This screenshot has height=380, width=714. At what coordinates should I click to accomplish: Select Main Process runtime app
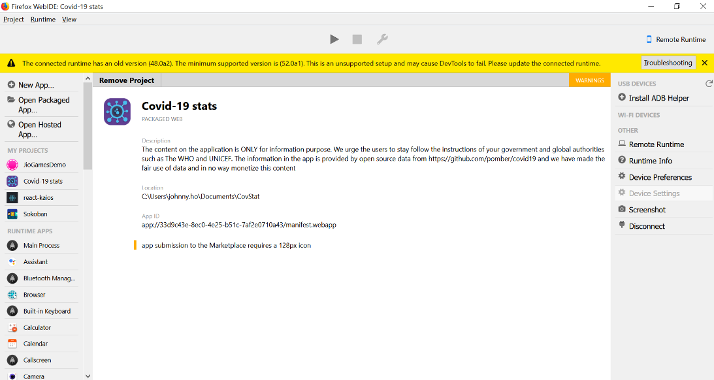[x=42, y=245]
